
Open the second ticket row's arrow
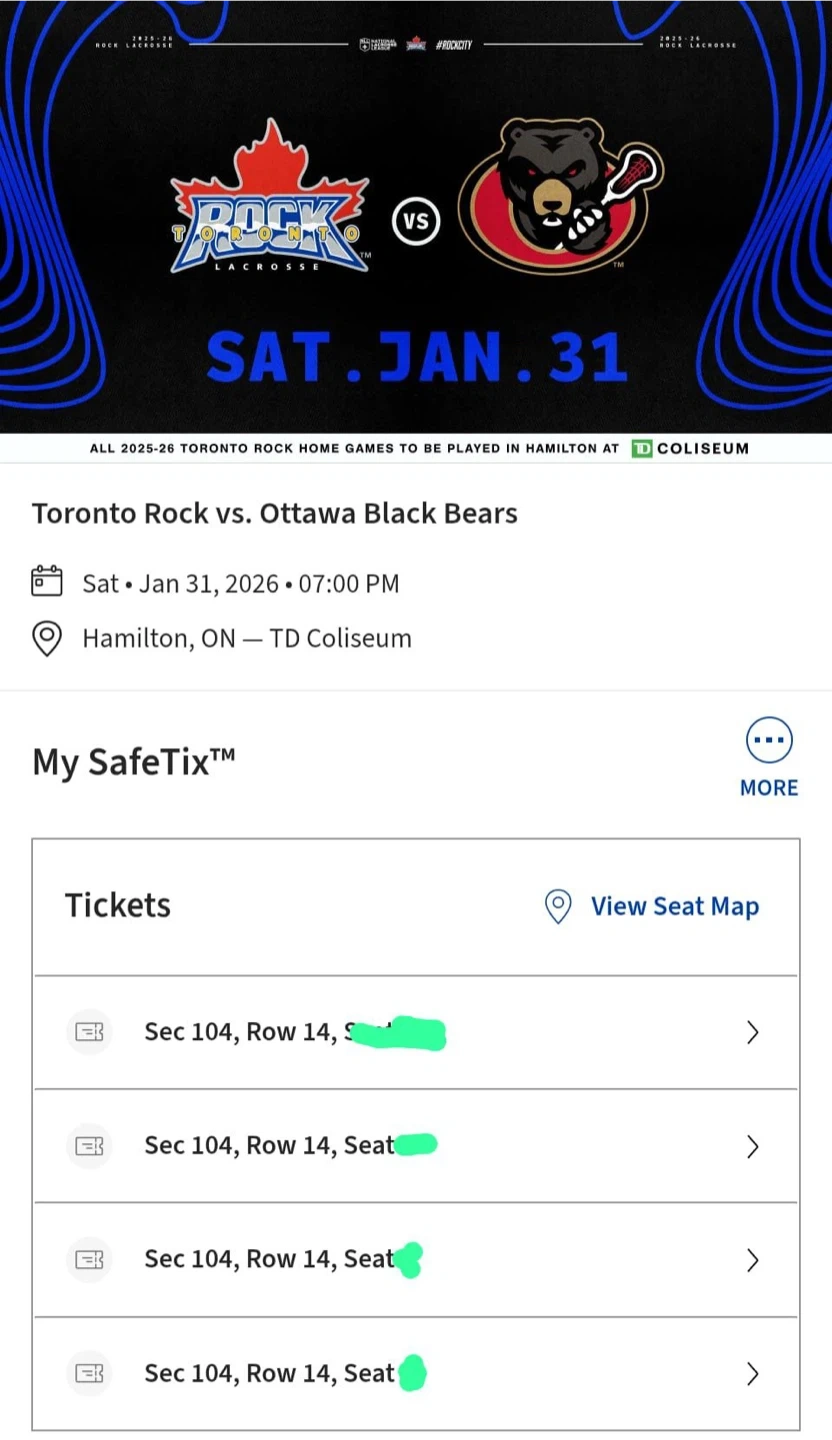click(x=753, y=1146)
